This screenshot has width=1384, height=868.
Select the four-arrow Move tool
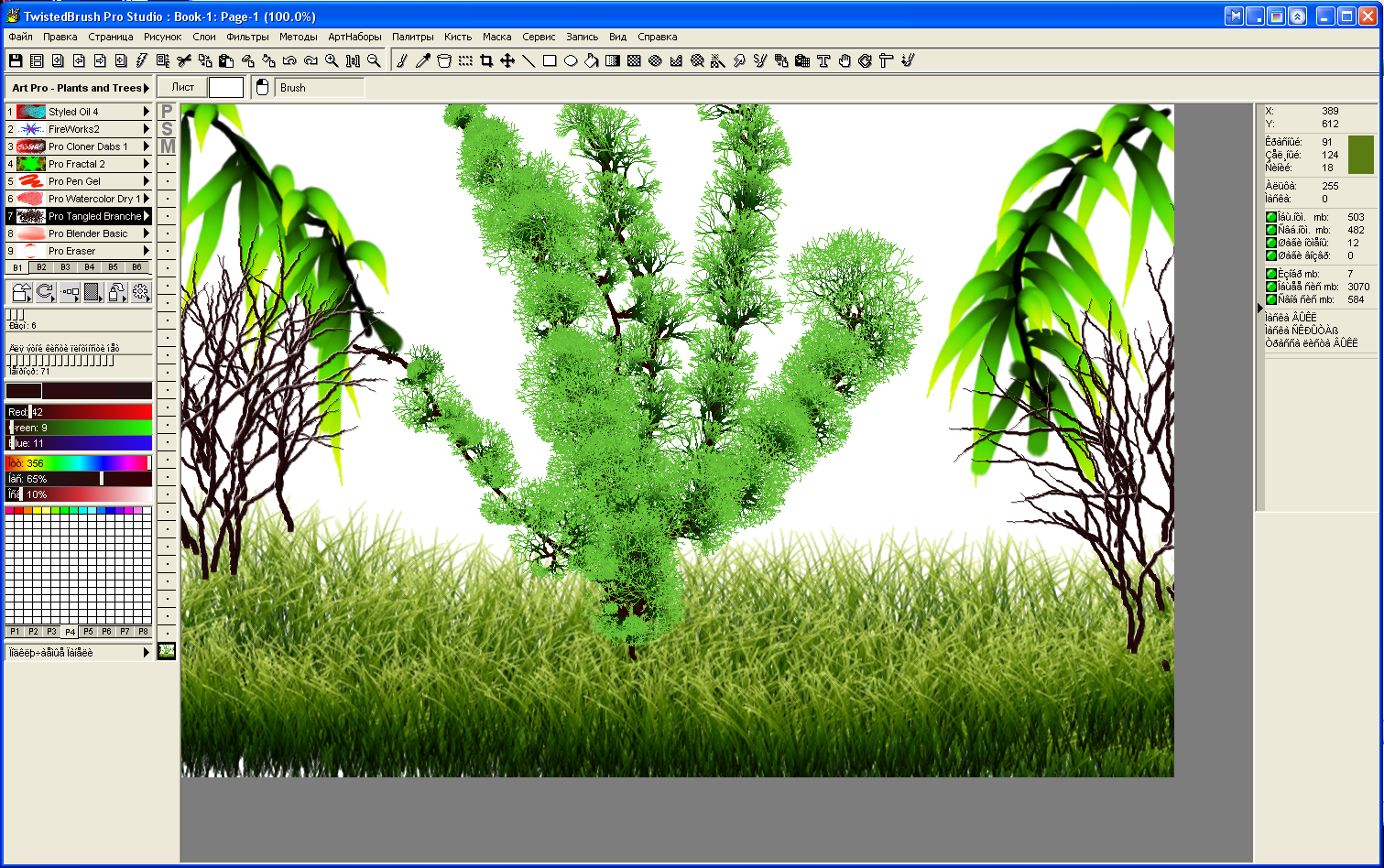click(507, 60)
